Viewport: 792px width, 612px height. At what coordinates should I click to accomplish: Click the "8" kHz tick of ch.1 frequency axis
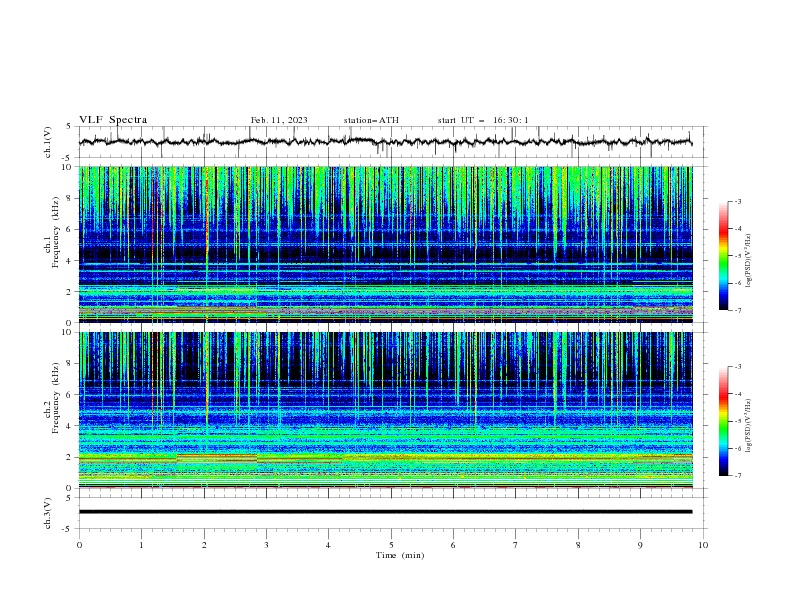pos(69,198)
